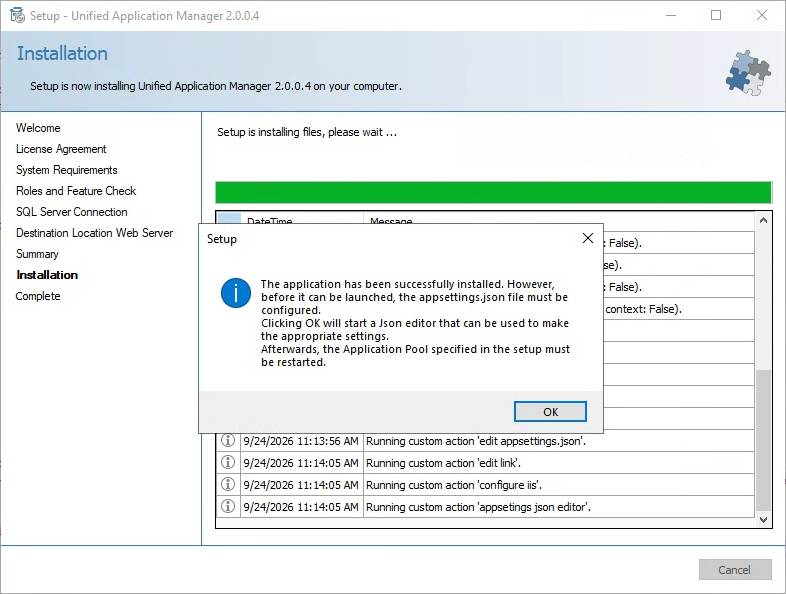Select the Complete step in sidebar

[38, 296]
